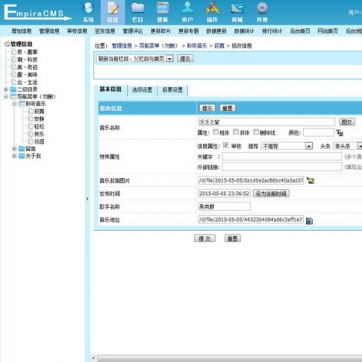Click the 设为当前时间 button
This screenshot has height=362, width=362.
point(271,194)
